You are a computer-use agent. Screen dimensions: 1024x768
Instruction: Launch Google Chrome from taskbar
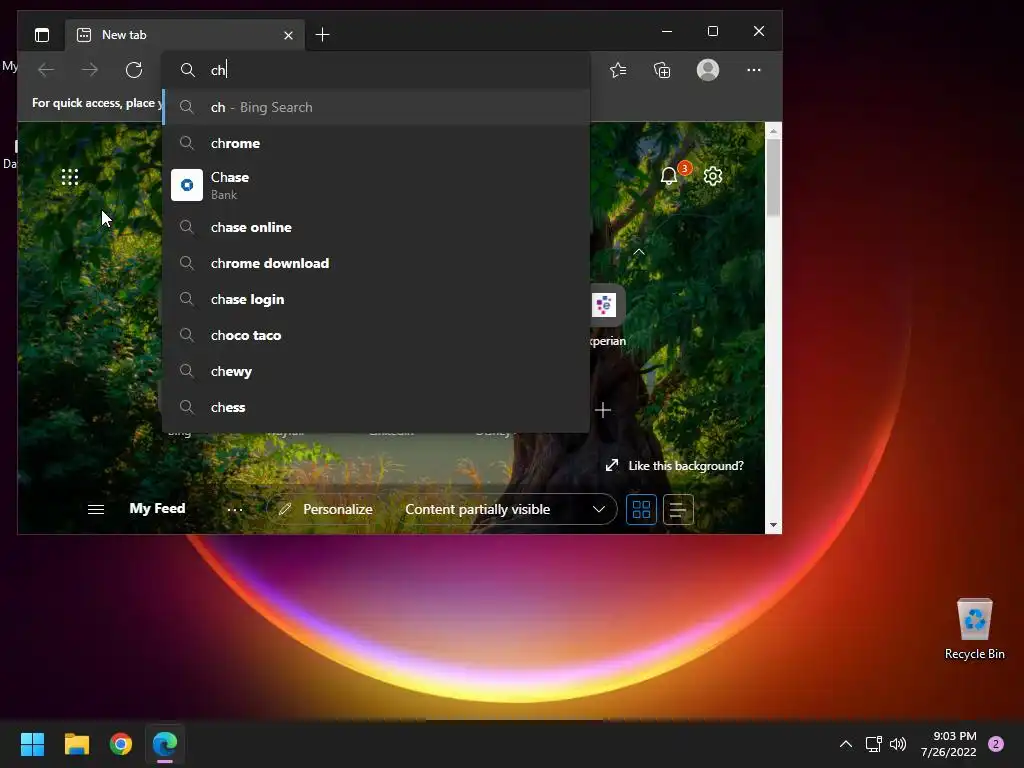coord(121,744)
